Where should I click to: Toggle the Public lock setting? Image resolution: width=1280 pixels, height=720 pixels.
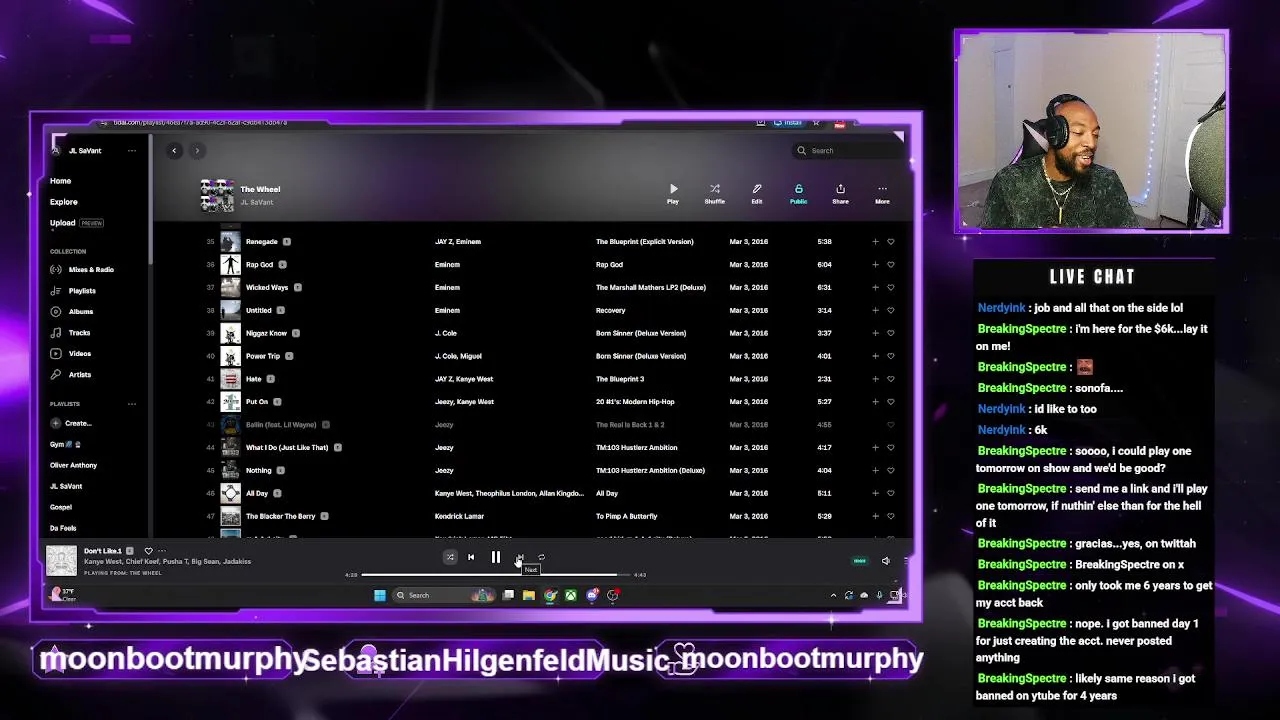pyautogui.click(x=798, y=194)
